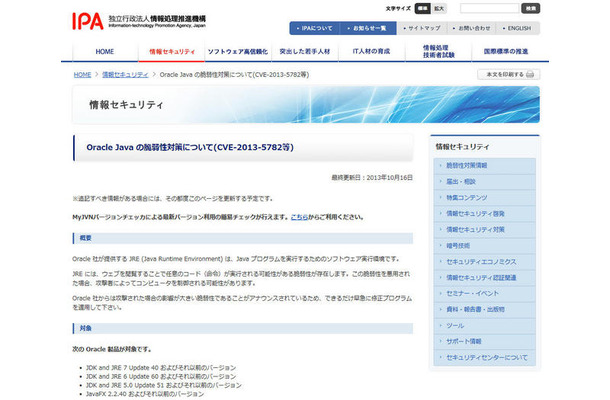This screenshot has width=610, height=400.
Task: Click the JavaFX 2.2.40 list item
Action: coord(145,394)
